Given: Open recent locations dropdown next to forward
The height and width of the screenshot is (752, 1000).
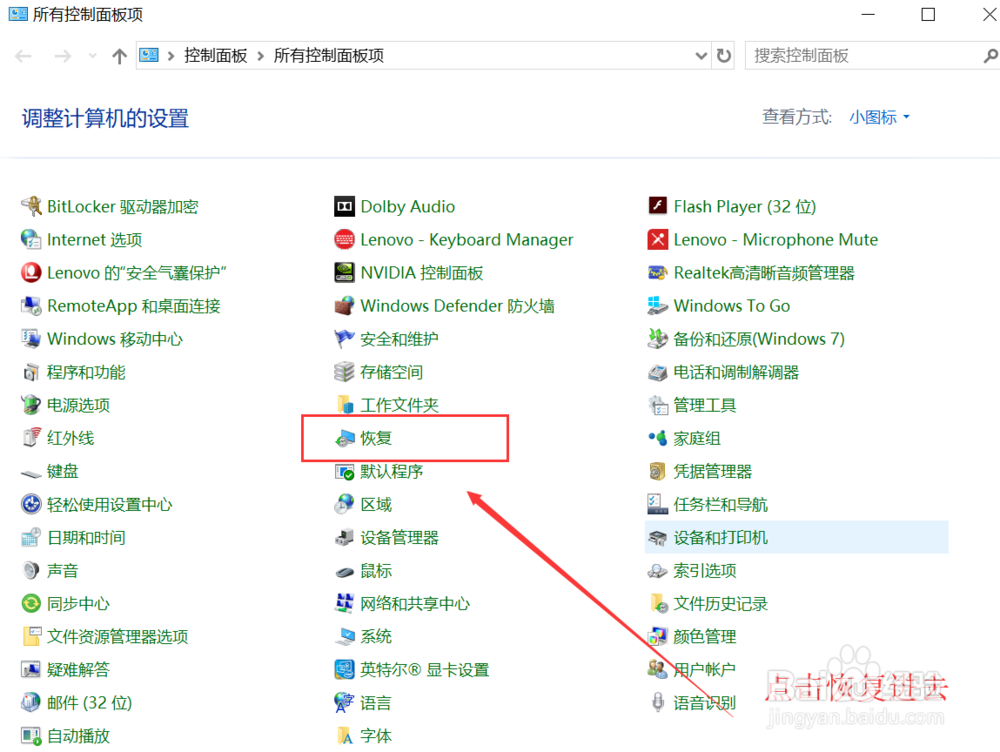Looking at the screenshot, I should click(x=92, y=56).
